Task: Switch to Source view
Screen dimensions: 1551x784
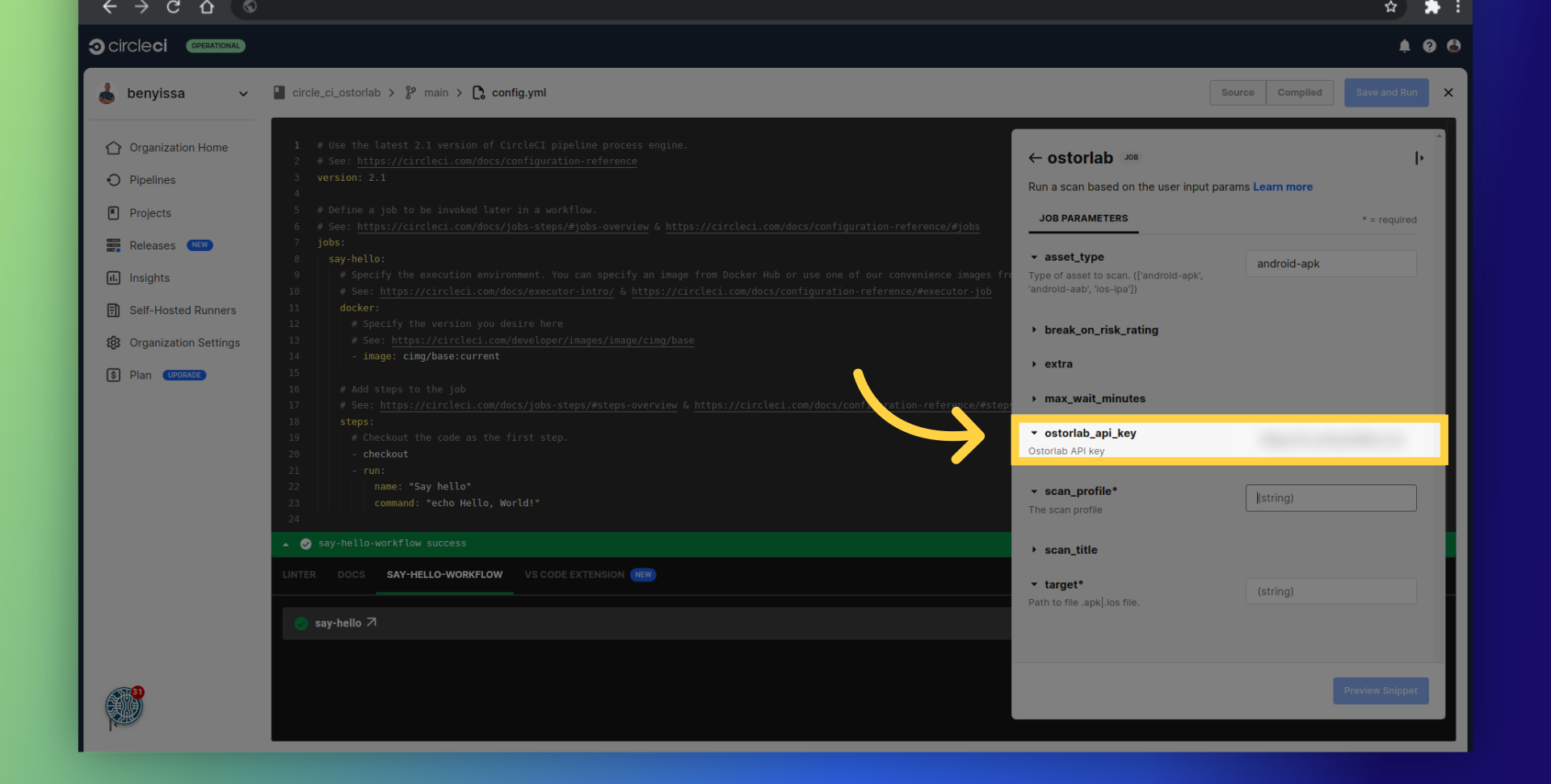Action: click(x=1237, y=93)
